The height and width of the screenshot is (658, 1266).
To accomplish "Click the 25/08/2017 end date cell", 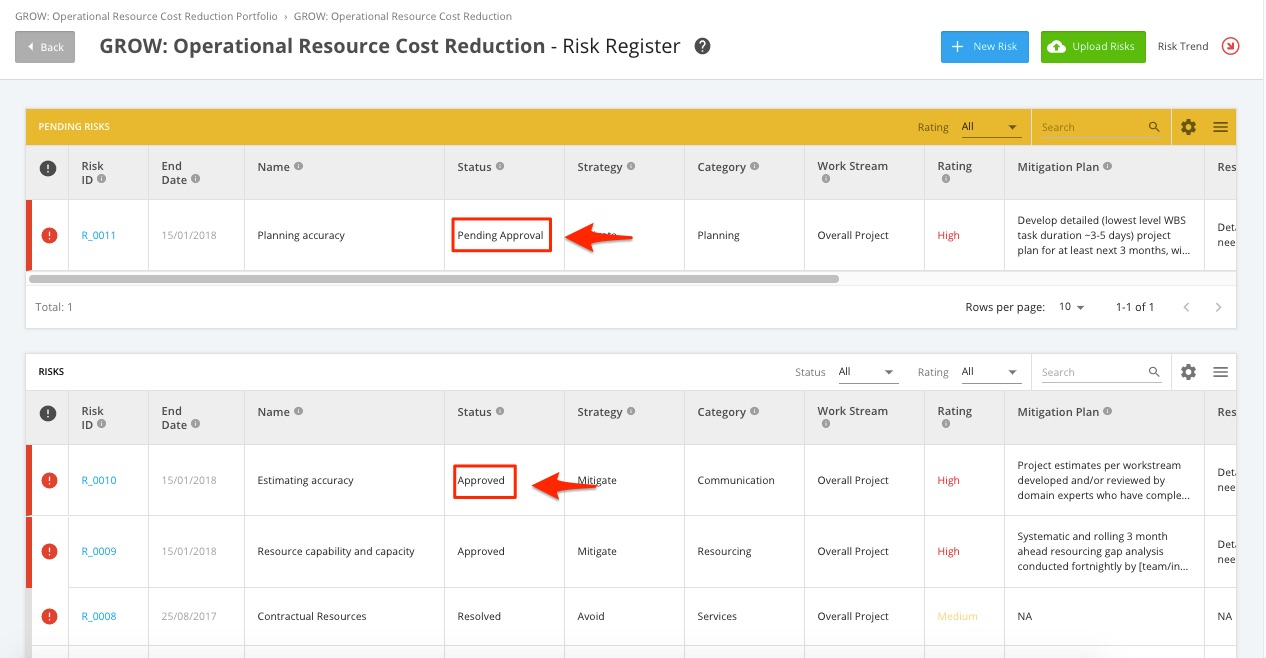I will click(x=197, y=617).
